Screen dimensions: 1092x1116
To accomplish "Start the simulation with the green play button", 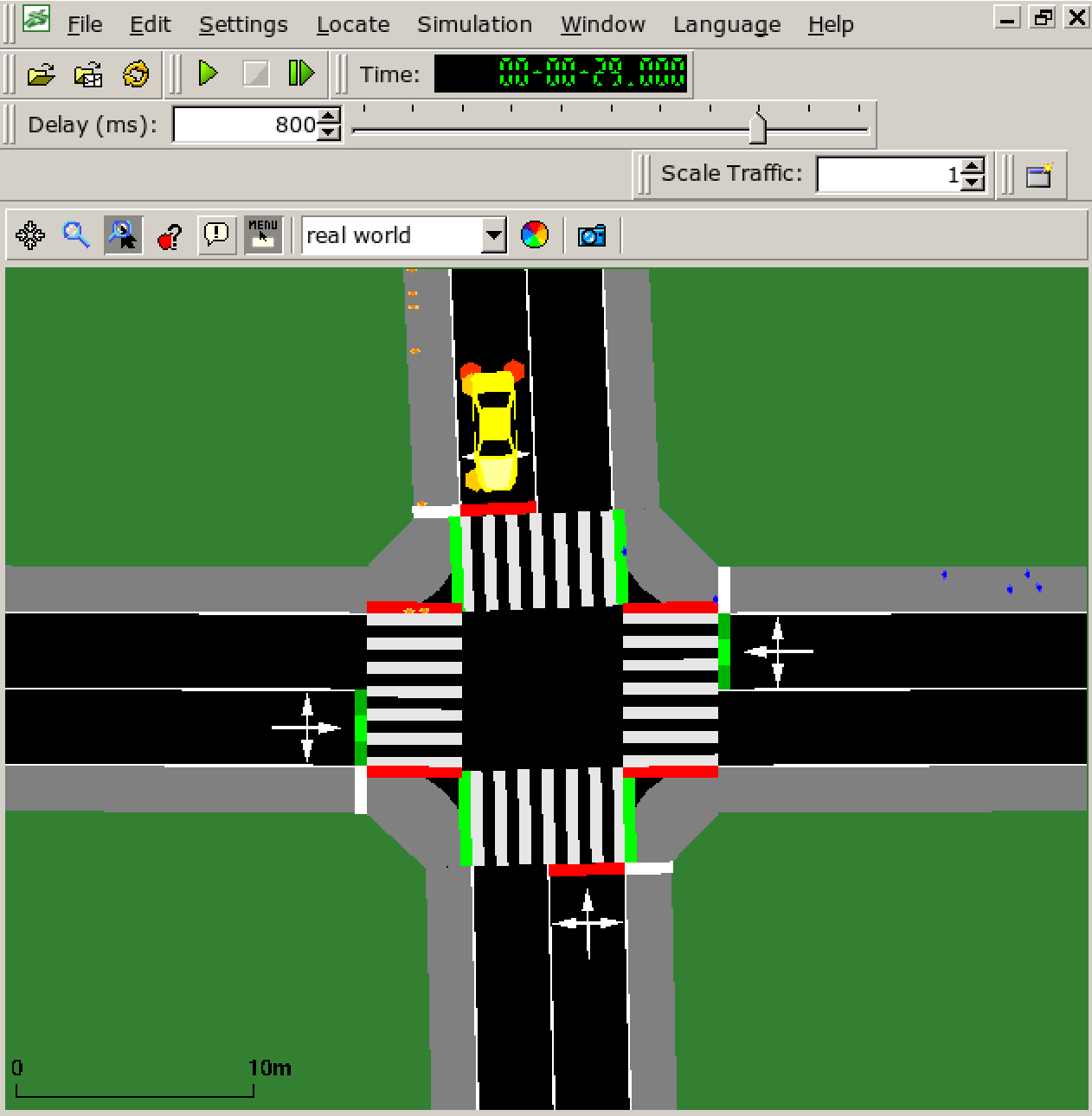I will click(x=208, y=74).
